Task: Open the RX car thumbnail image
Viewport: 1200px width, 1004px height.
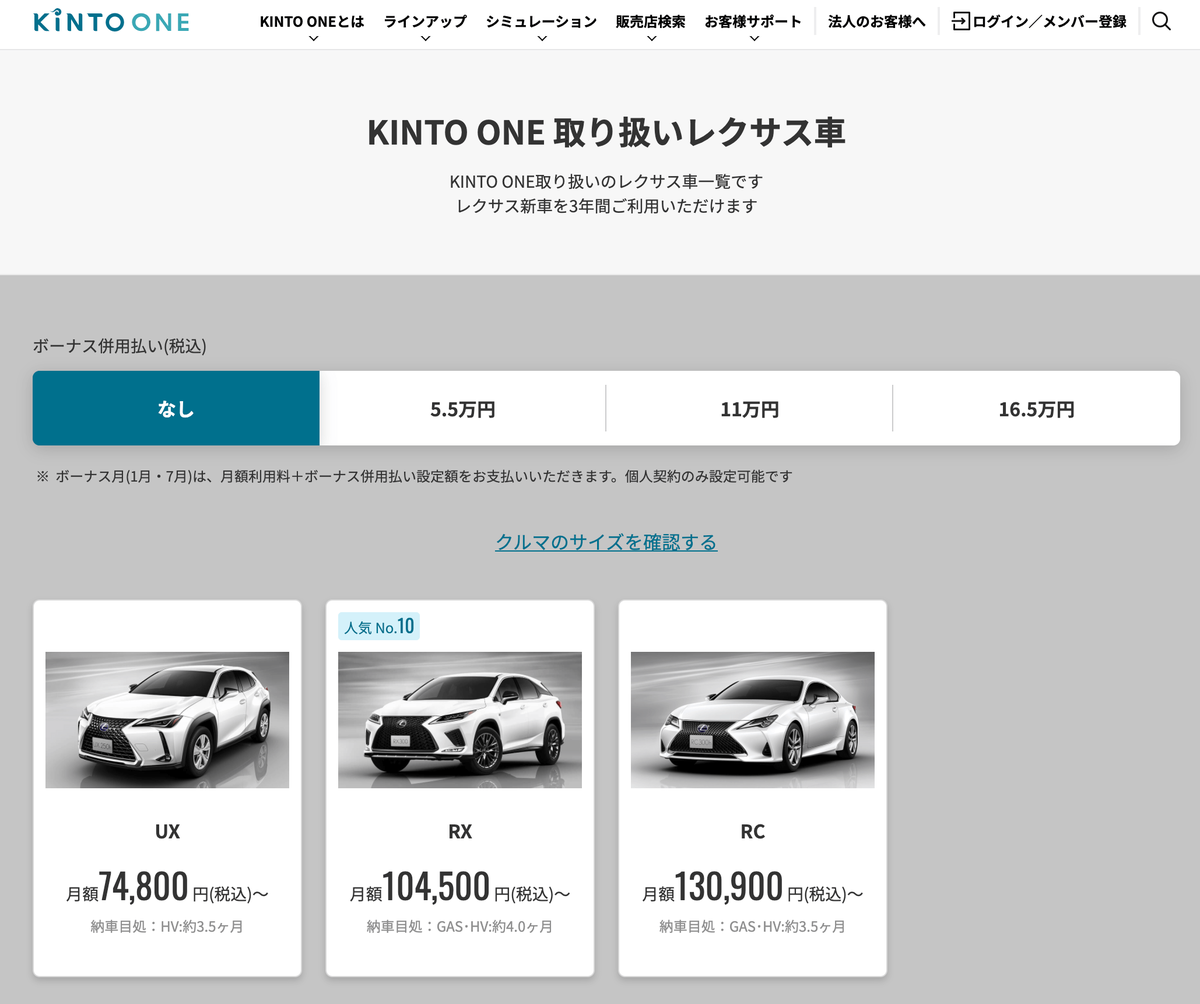Action: tap(460, 720)
